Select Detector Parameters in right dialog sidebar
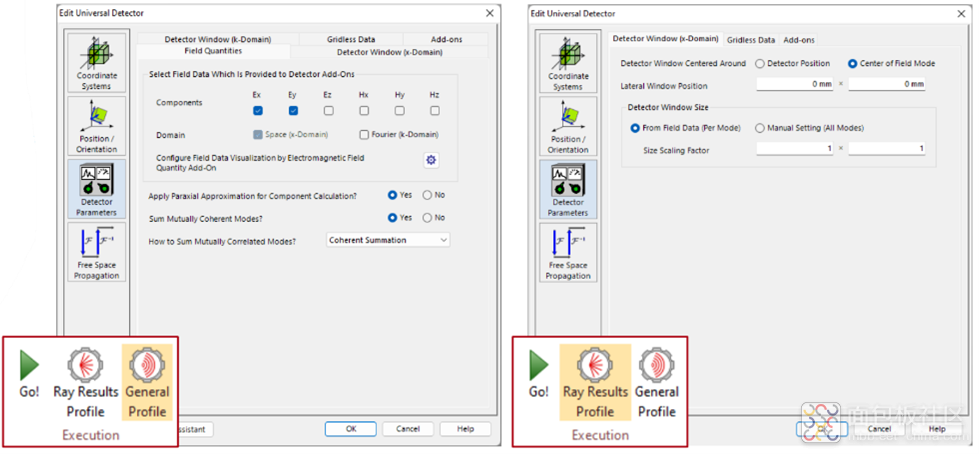 [568, 190]
